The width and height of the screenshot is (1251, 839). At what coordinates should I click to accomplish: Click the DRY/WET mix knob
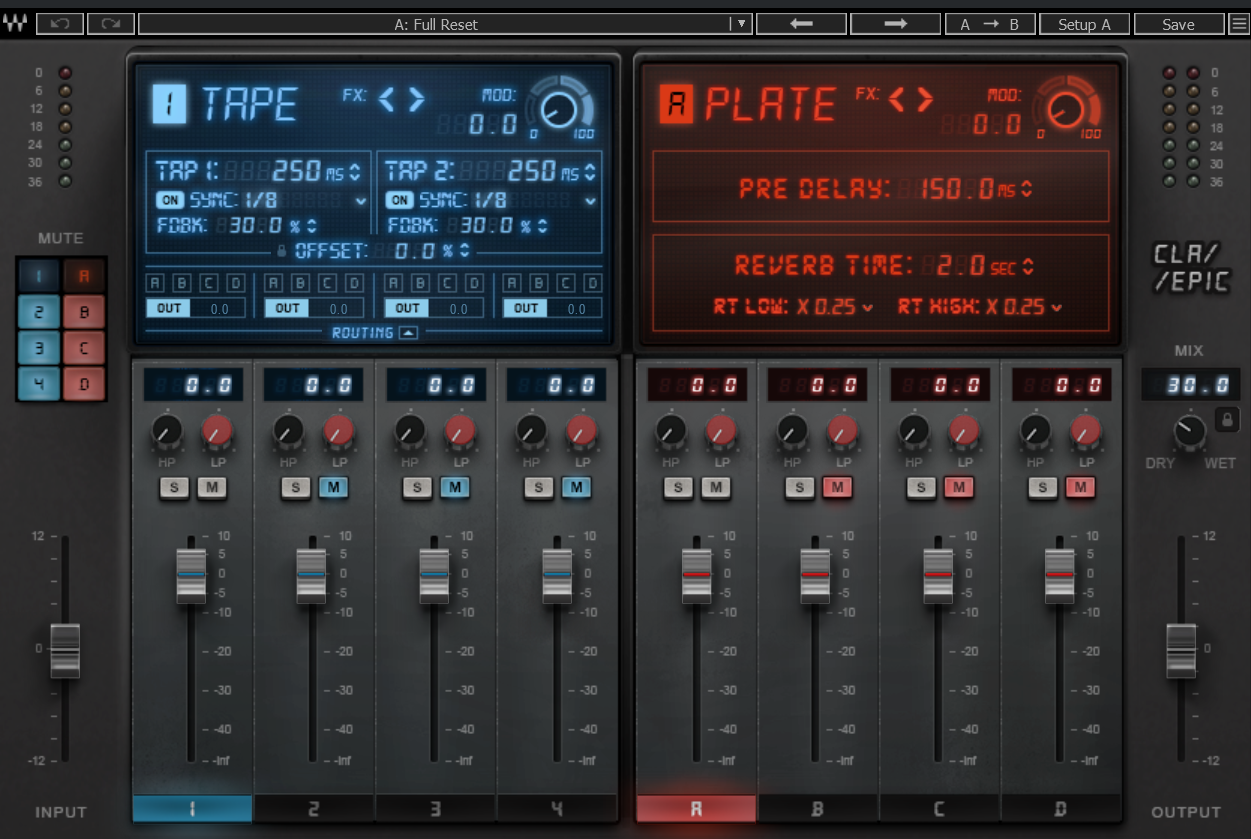pyautogui.click(x=1190, y=432)
